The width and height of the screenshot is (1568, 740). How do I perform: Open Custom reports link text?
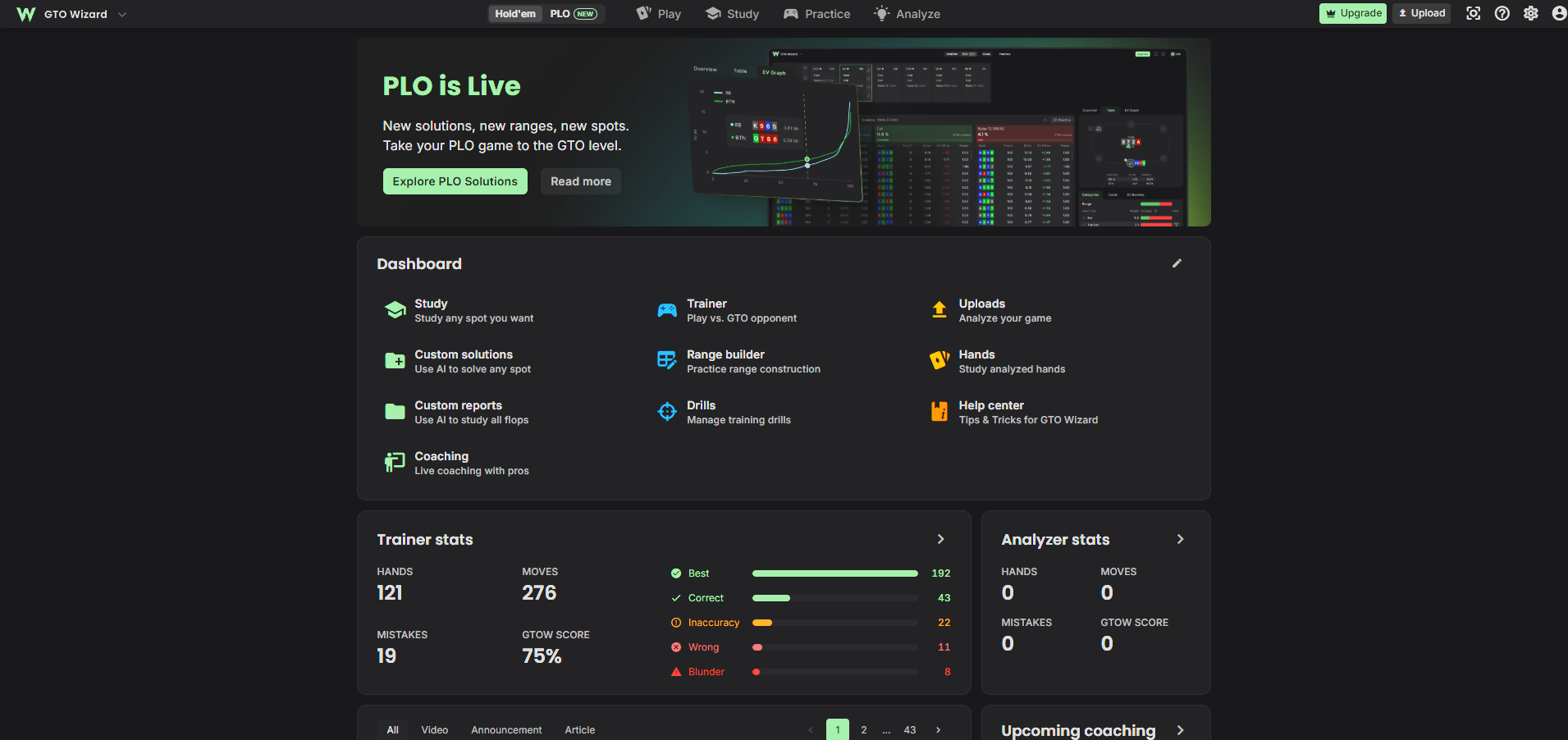[x=459, y=405]
